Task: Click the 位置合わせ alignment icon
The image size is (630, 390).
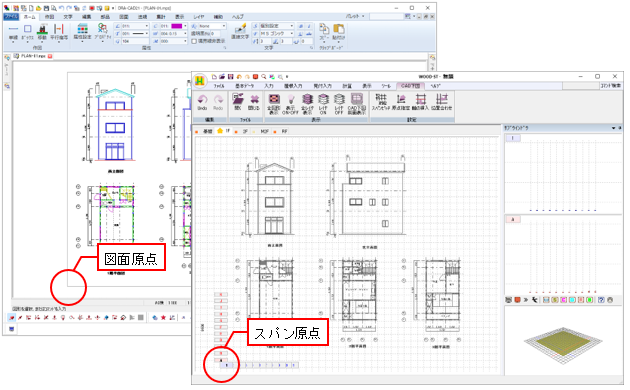Action: click(442, 102)
